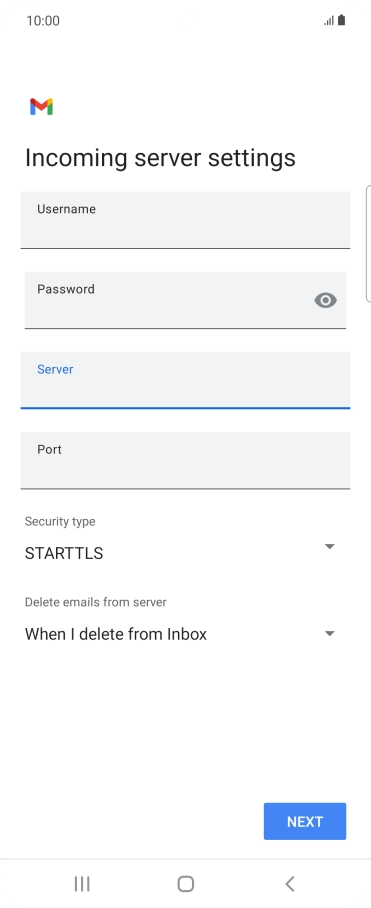This screenshot has height=908, width=371.
Task: Expand Delete emails from server dropdown arrow
Action: tap(330, 633)
